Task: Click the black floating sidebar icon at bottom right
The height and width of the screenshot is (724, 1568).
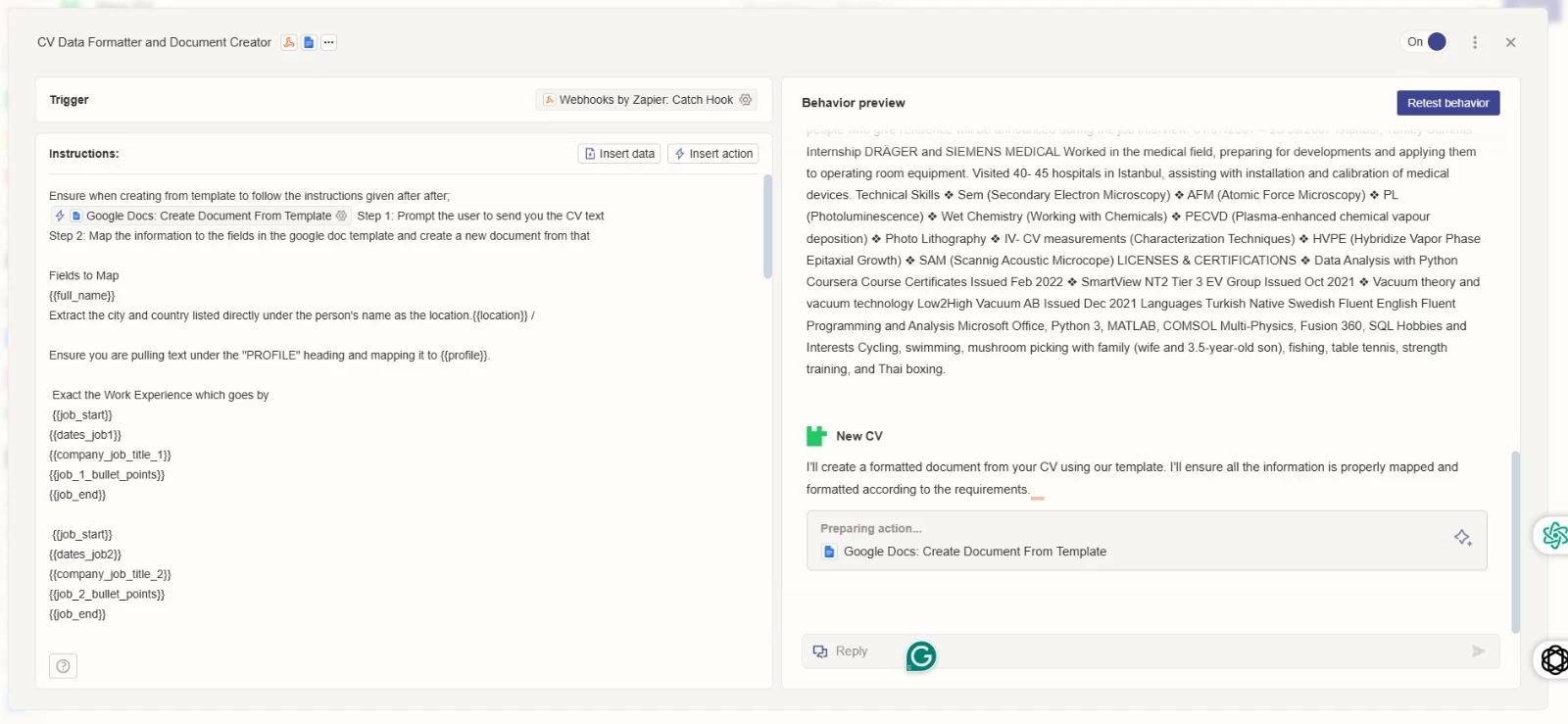Action: tap(1554, 659)
